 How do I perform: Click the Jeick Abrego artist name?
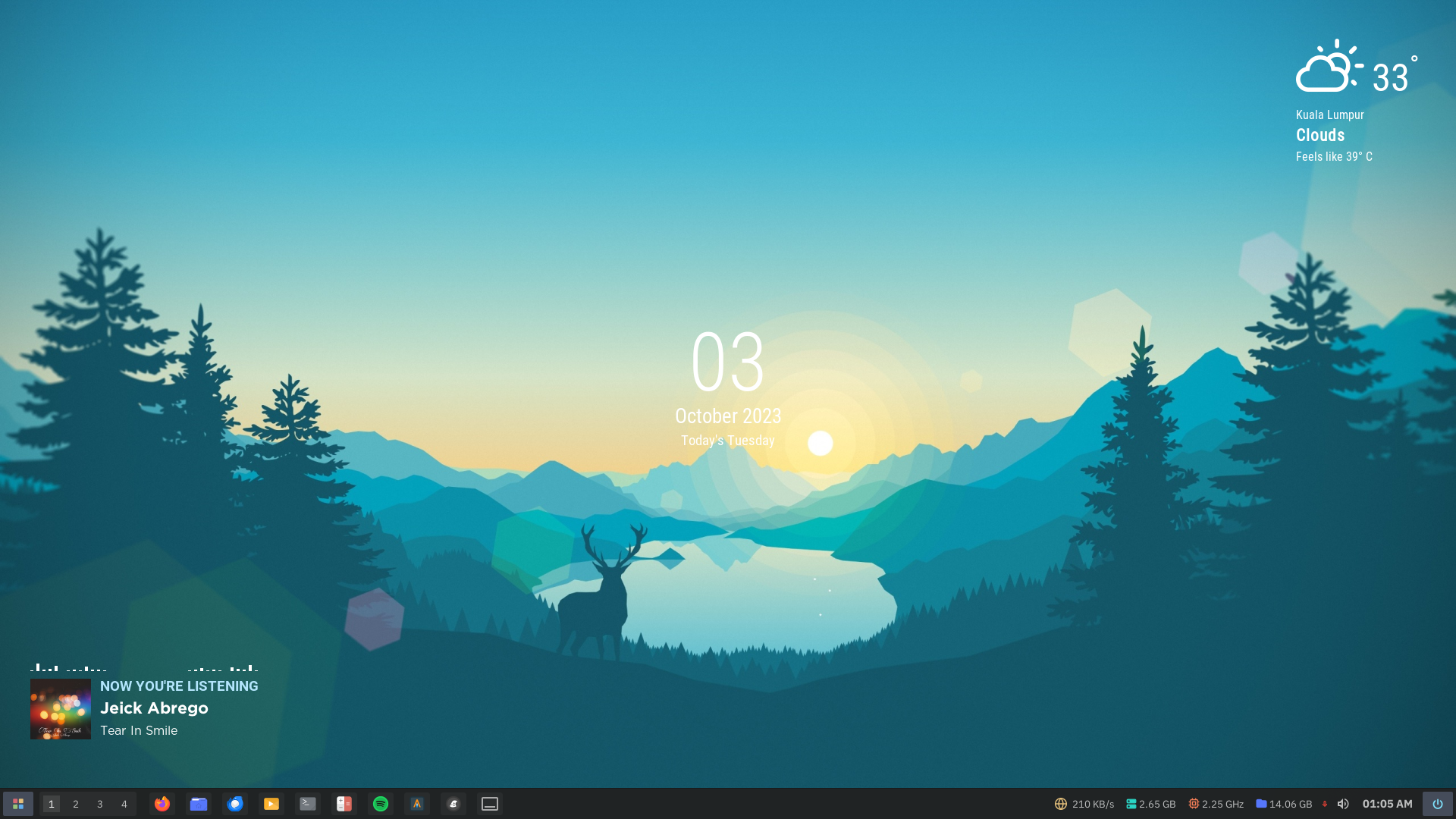(x=154, y=708)
